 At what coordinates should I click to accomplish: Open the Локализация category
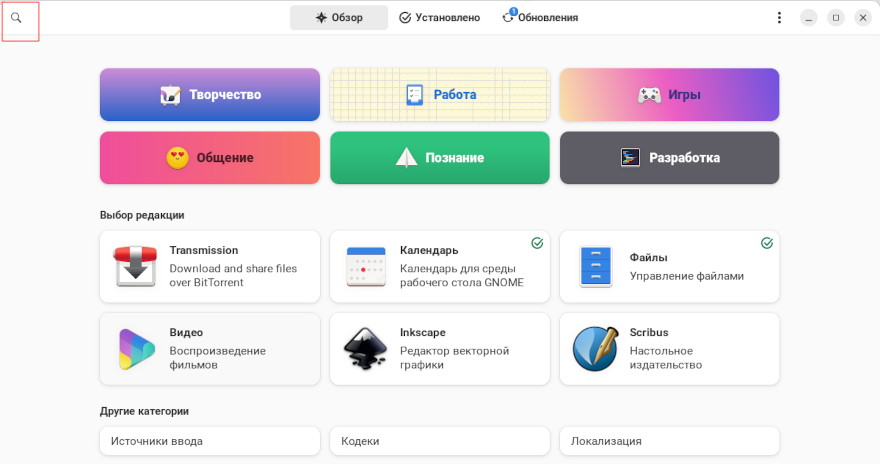[669, 441]
